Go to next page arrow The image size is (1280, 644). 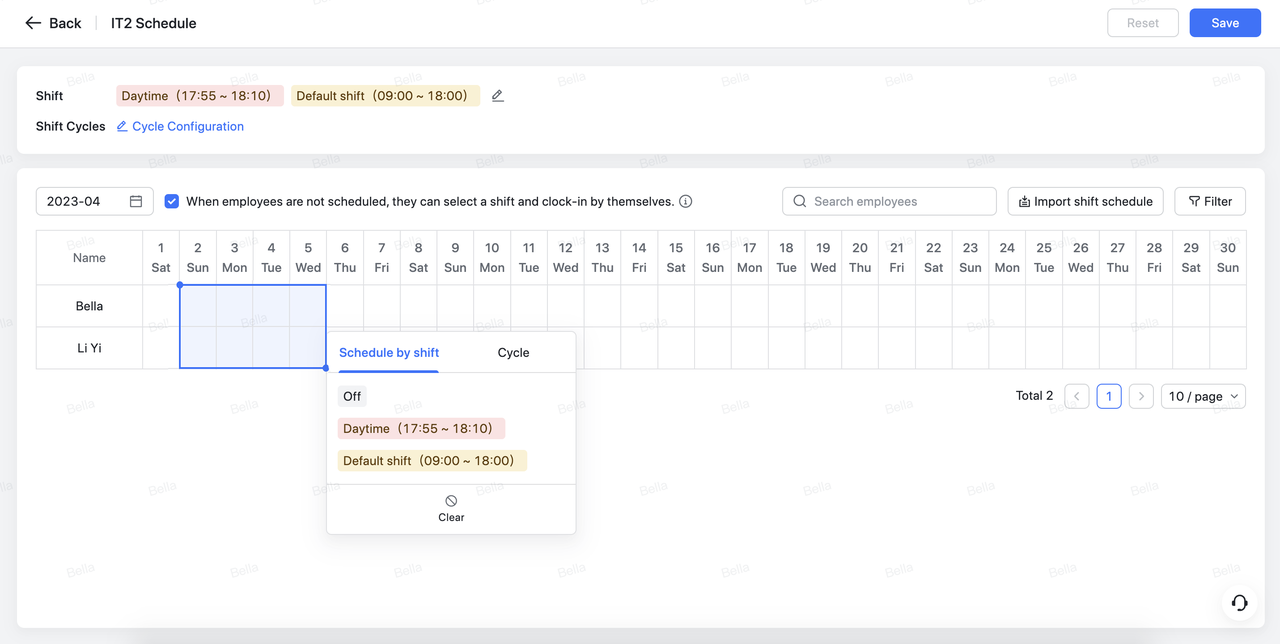click(1141, 396)
